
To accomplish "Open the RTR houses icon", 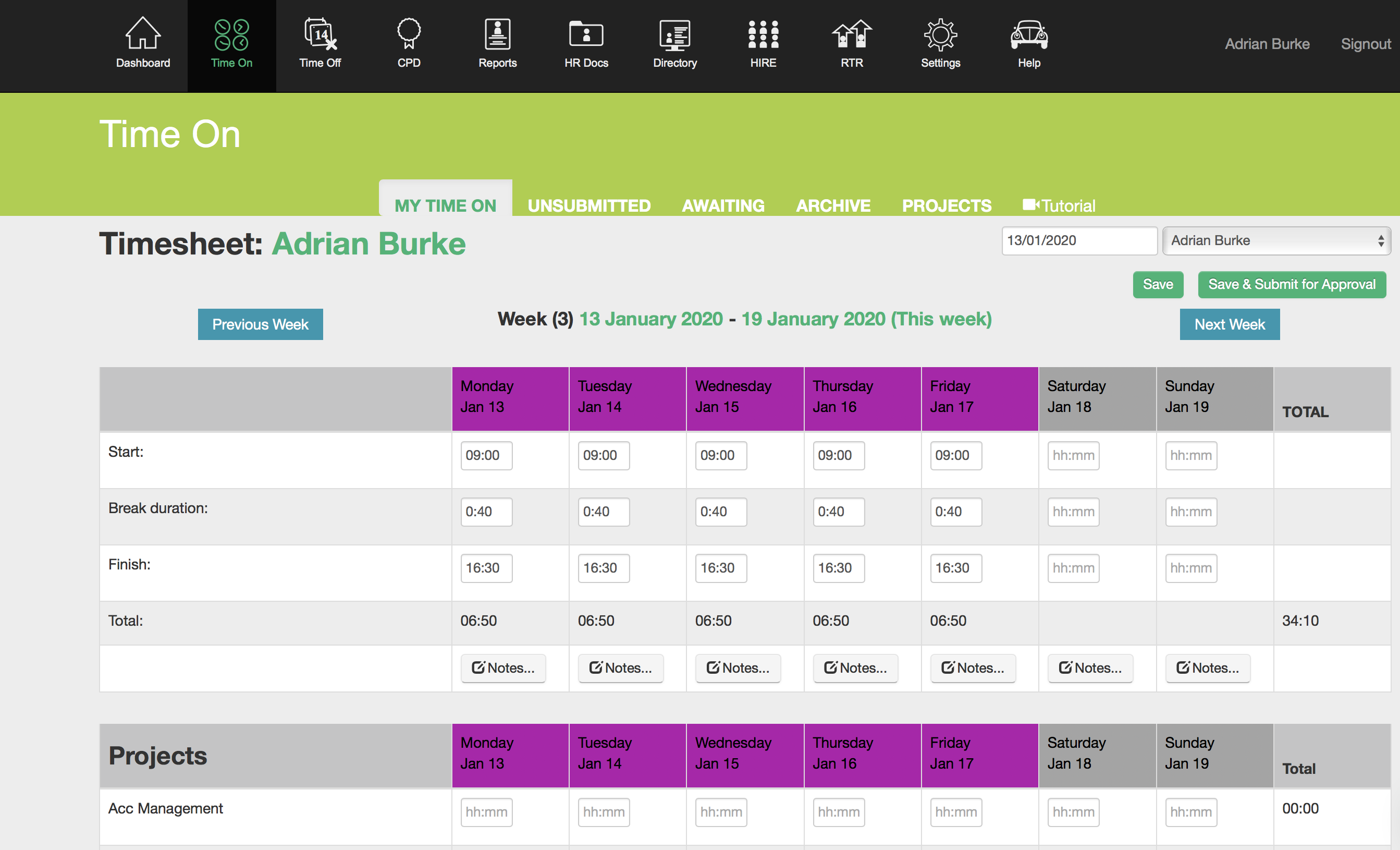I will point(851,34).
